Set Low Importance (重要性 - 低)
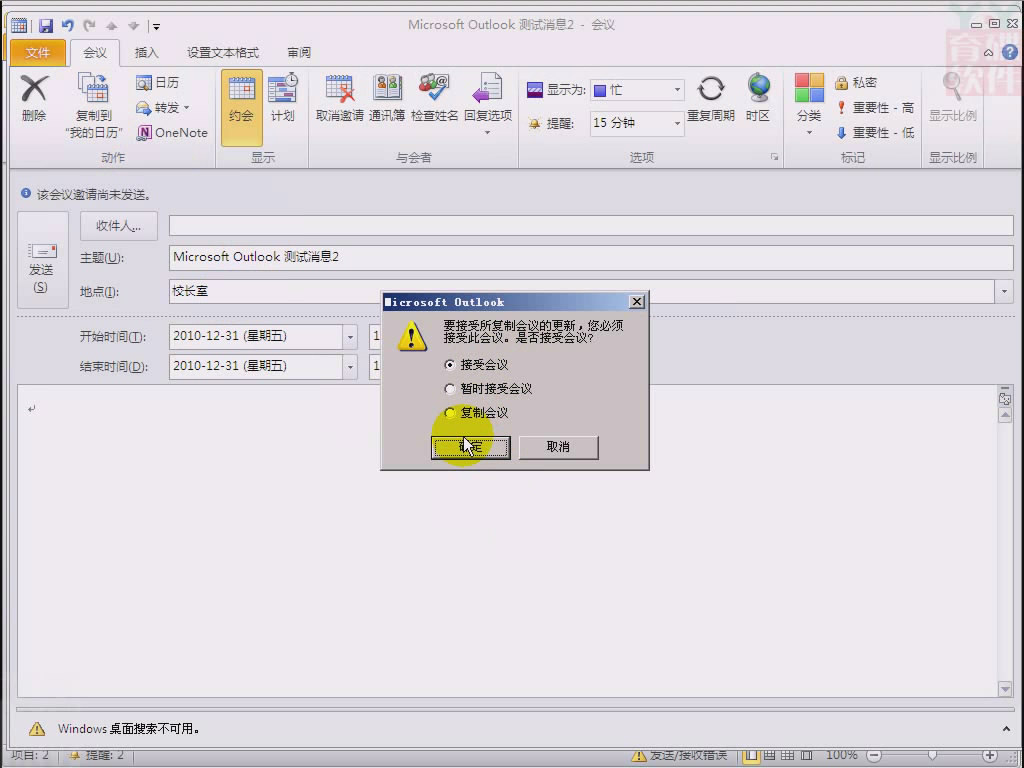Image resolution: width=1024 pixels, height=768 pixels. click(874, 133)
